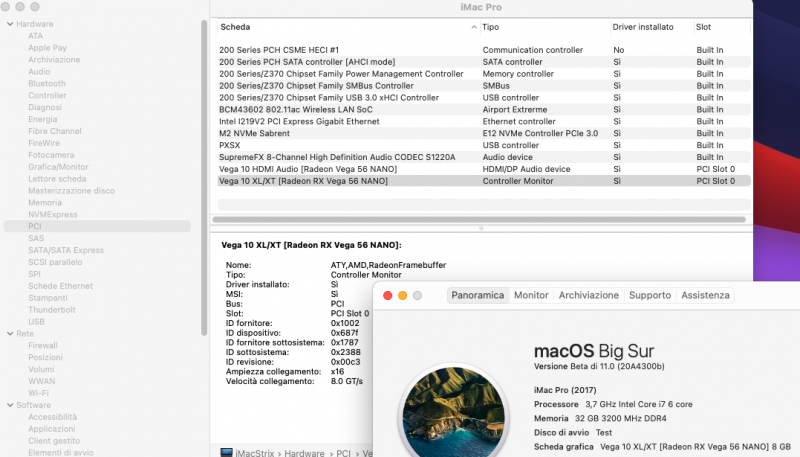800x457 pixels.
Task: Select ATA in the Hardware list
Action: pyautogui.click(x=35, y=36)
